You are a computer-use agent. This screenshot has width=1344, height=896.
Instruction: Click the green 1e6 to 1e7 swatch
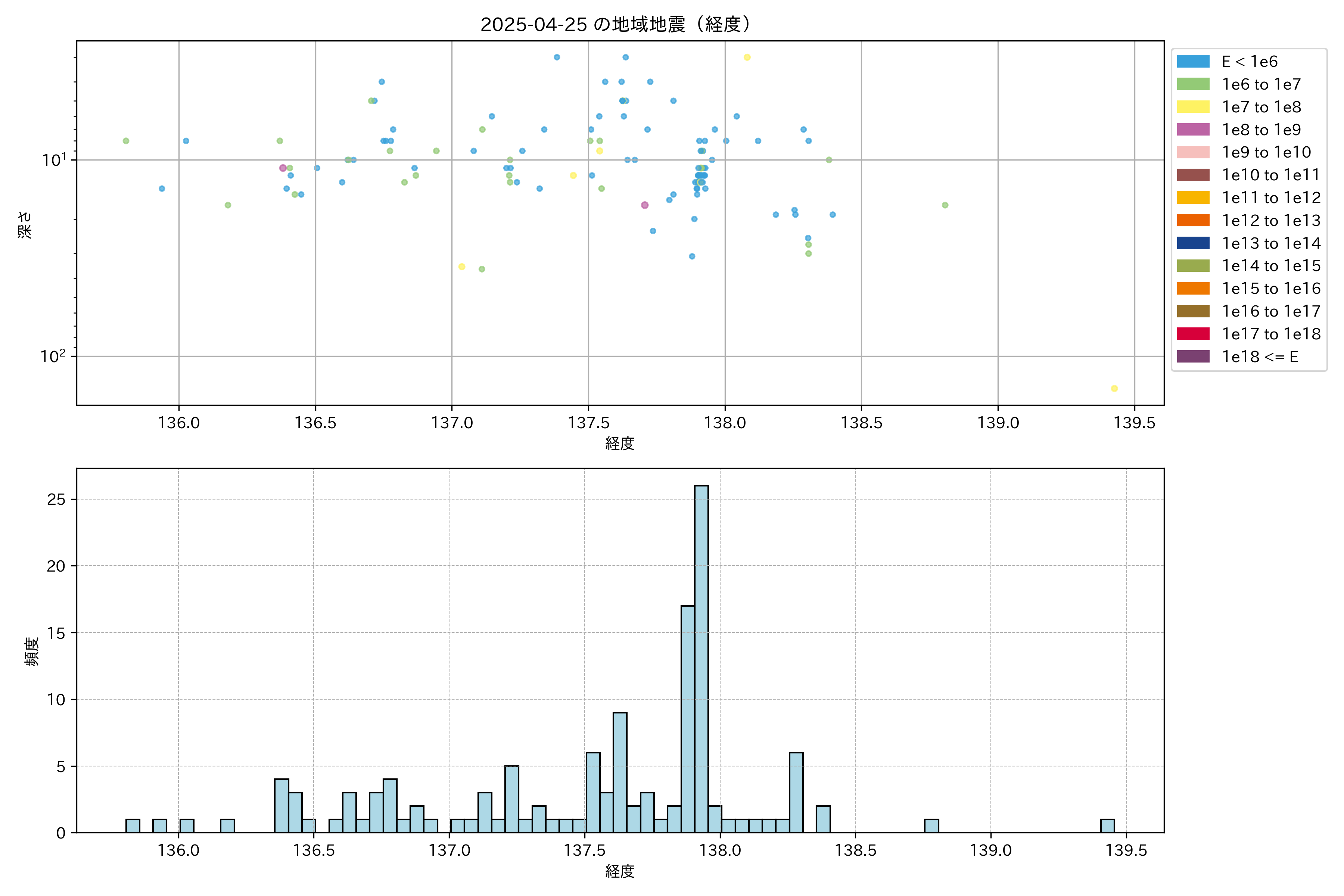(1192, 84)
